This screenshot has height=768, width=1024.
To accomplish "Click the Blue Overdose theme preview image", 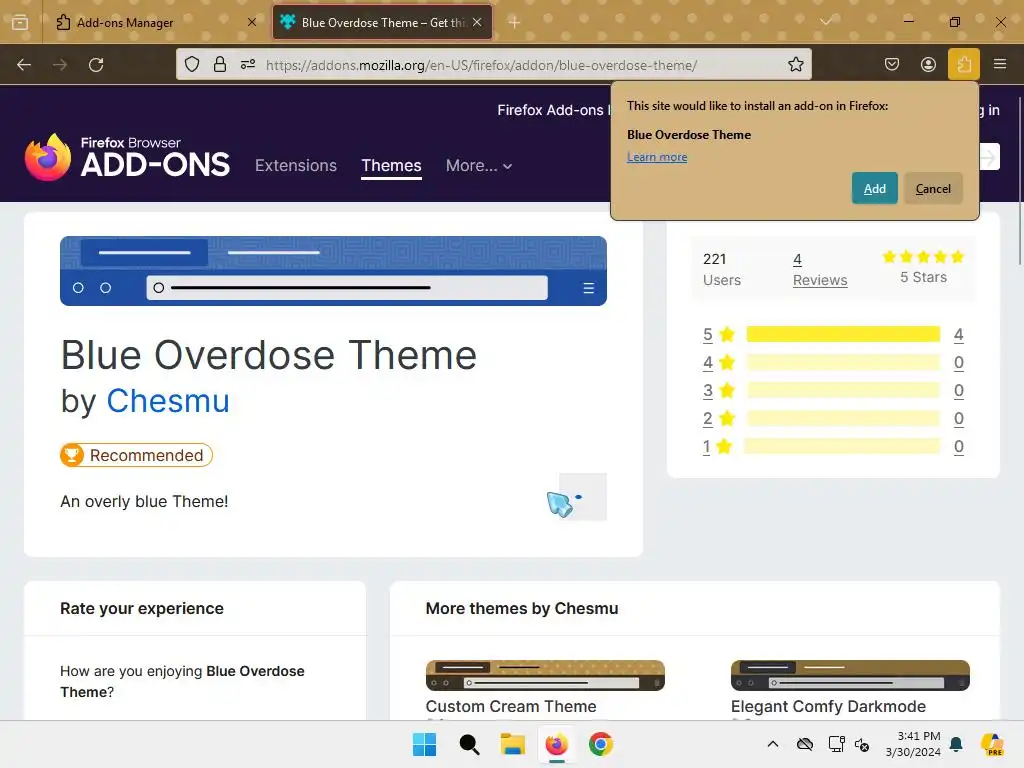I will pyautogui.click(x=333, y=271).
